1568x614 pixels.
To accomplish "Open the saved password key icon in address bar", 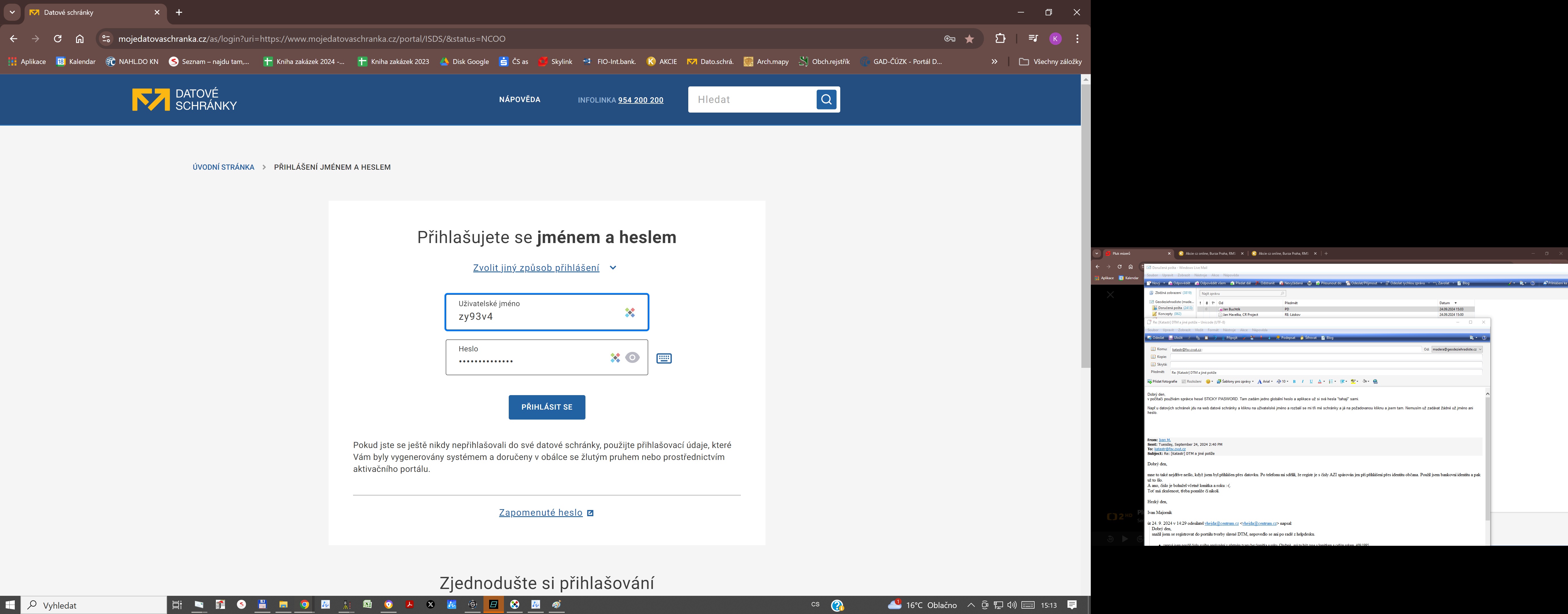I will pyautogui.click(x=949, y=39).
